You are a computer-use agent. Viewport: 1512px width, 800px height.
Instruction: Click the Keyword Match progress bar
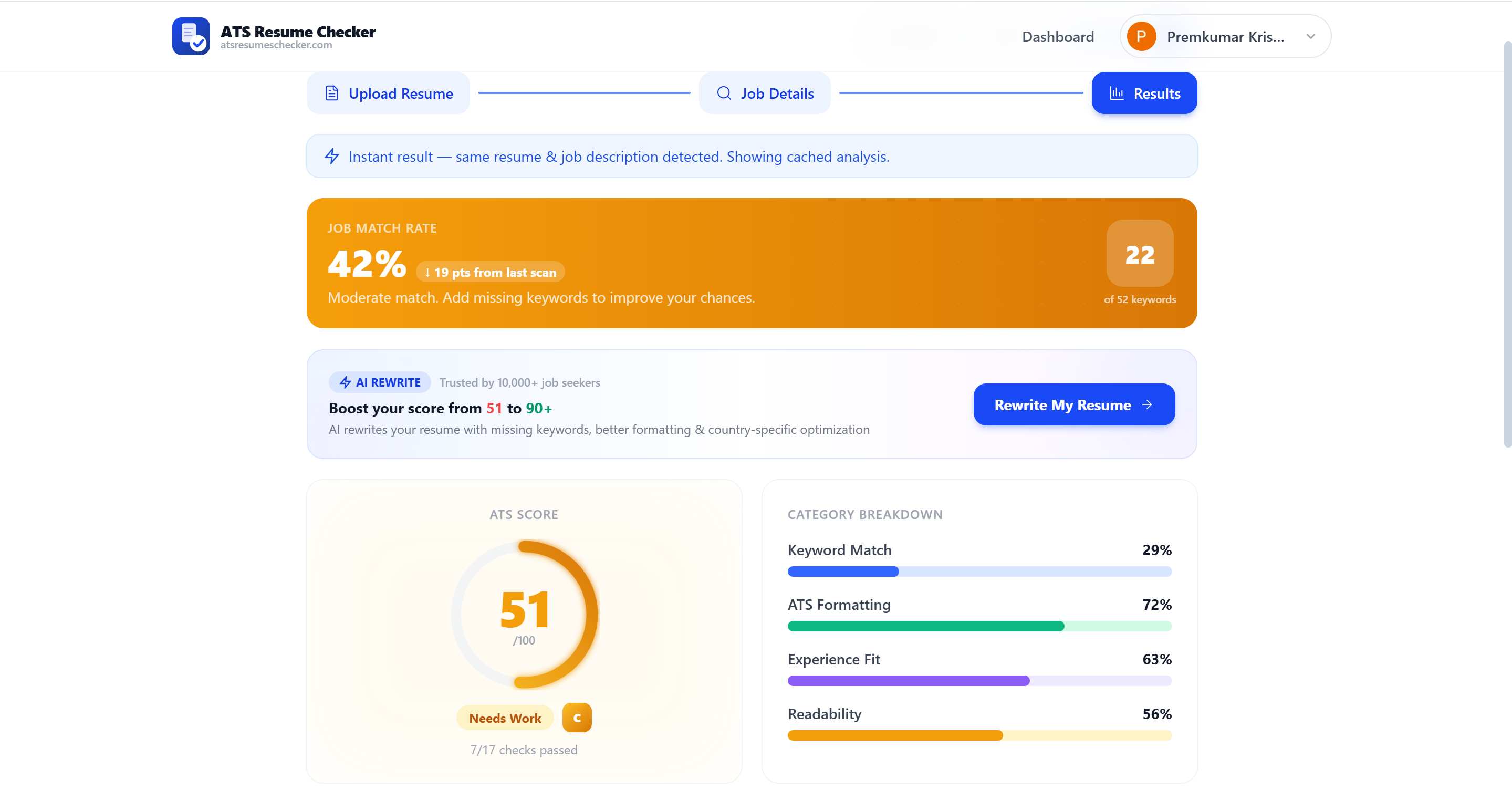[x=979, y=571]
